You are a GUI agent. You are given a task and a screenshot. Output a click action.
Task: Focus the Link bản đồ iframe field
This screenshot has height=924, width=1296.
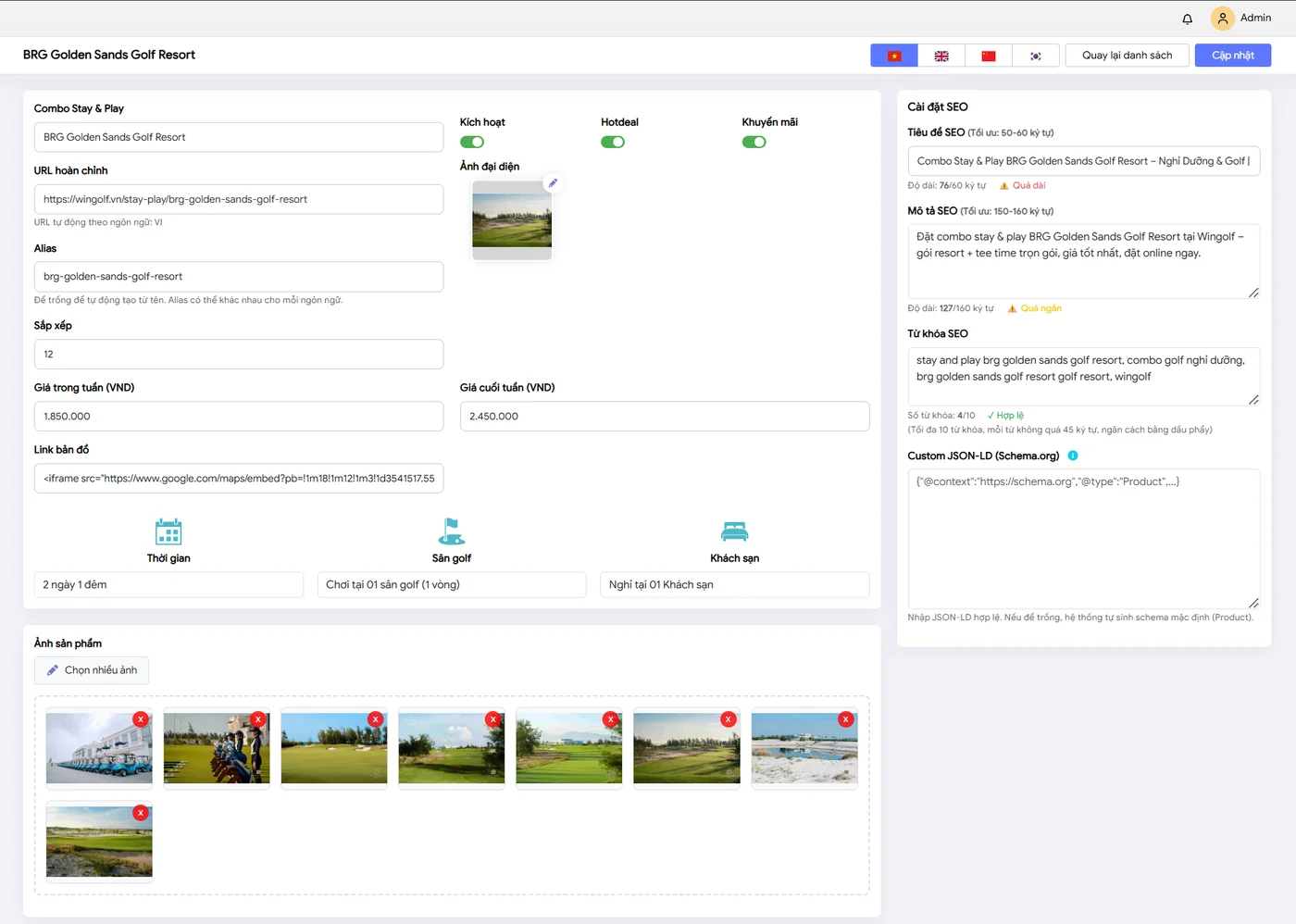239,478
